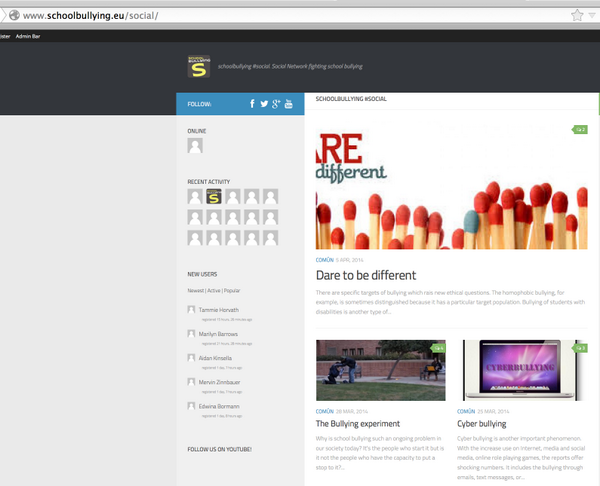The image size is (600, 486).
Task: Open the address bar dropdown arrow
Action: click(592, 15)
